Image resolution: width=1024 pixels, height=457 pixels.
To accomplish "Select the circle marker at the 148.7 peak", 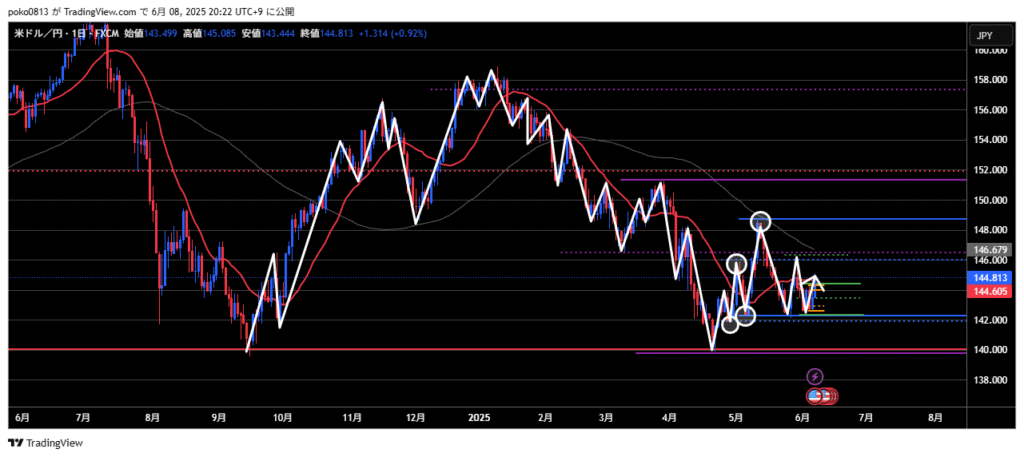I will [x=760, y=221].
